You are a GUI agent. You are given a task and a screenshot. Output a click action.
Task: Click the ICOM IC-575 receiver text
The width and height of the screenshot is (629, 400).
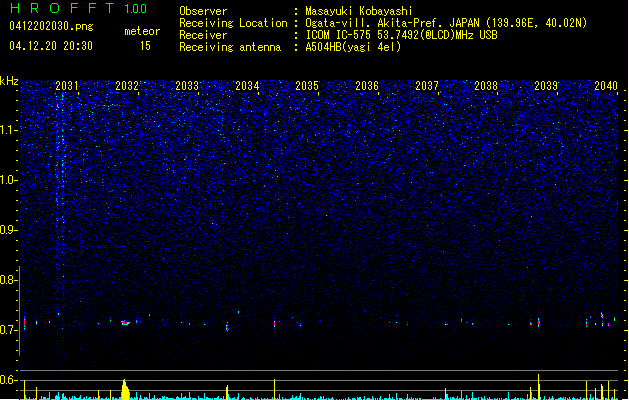coord(402,35)
